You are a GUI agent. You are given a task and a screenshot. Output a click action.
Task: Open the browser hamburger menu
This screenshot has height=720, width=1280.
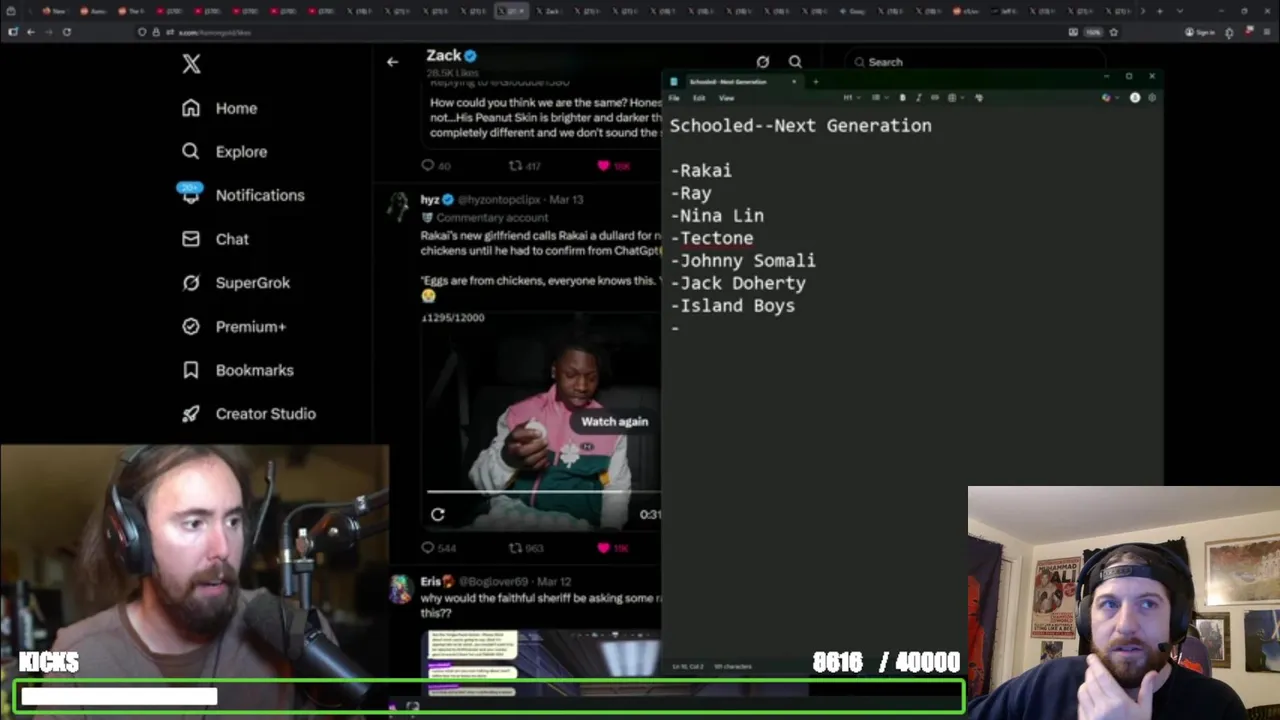pos(1267,32)
